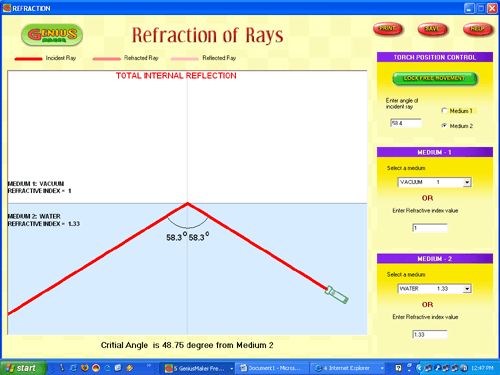The height and width of the screenshot is (375, 500).
Task: Open Firefox from the quick launch bar
Action: coord(85,368)
